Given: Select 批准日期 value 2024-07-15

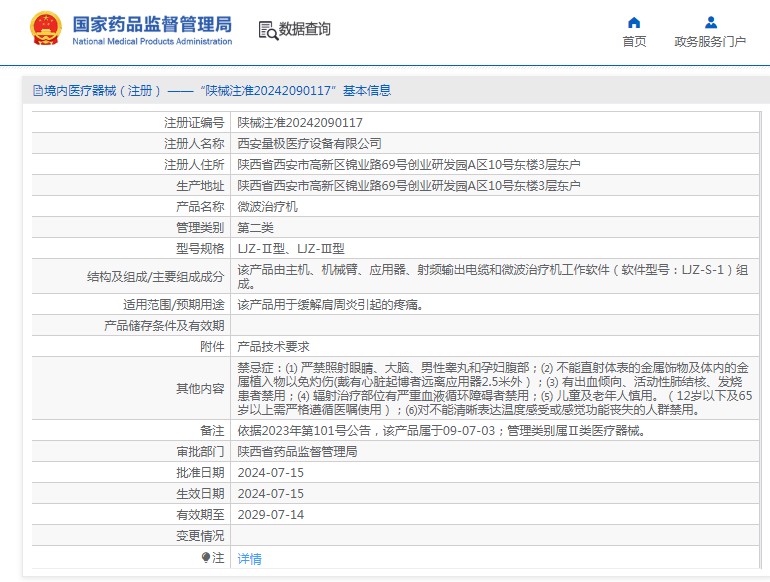Looking at the screenshot, I should [x=271, y=473].
